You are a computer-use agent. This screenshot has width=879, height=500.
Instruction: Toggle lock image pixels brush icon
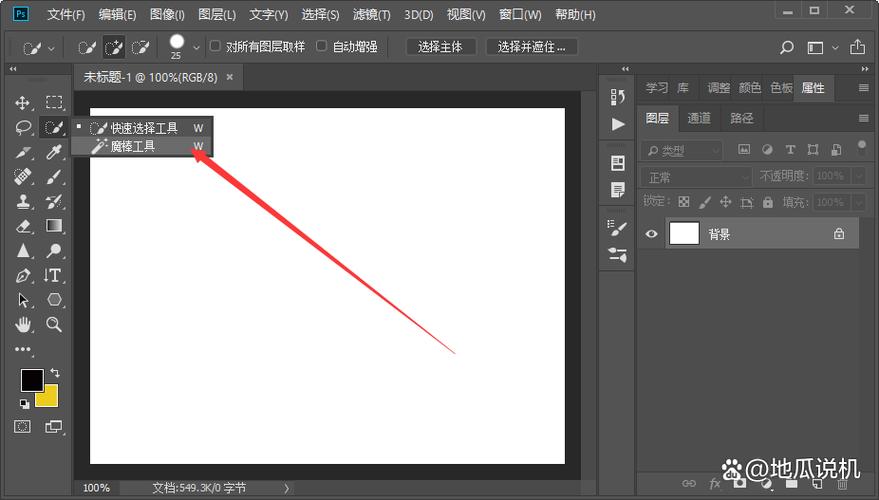705,202
